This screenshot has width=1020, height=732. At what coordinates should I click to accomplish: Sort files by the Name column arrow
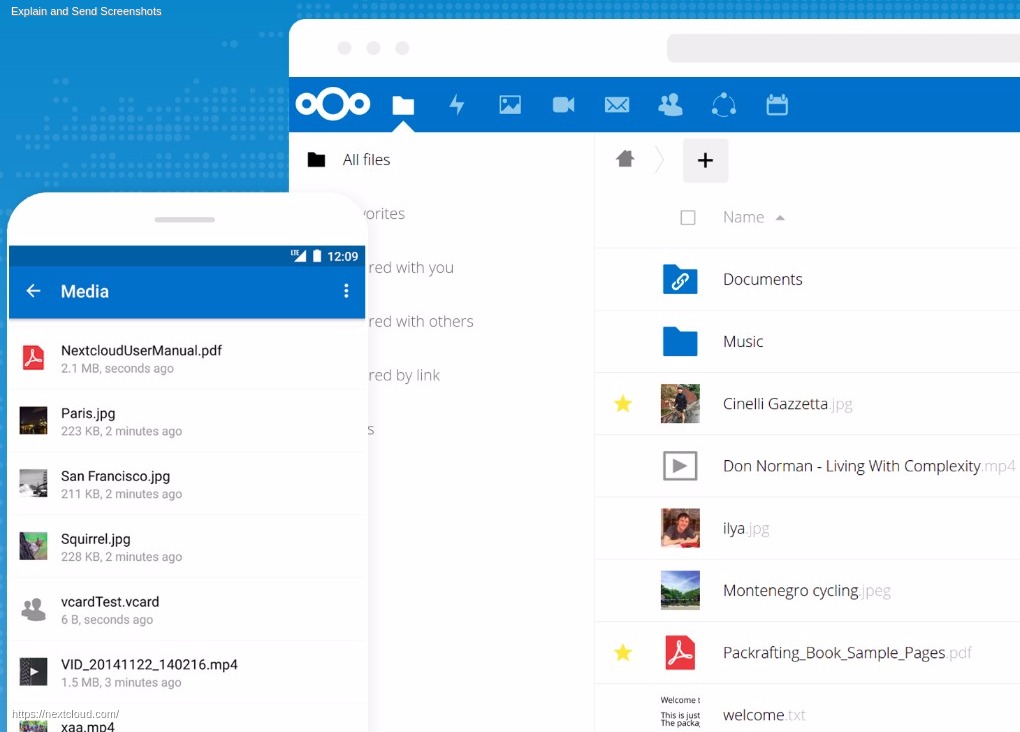tap(780, 218)
